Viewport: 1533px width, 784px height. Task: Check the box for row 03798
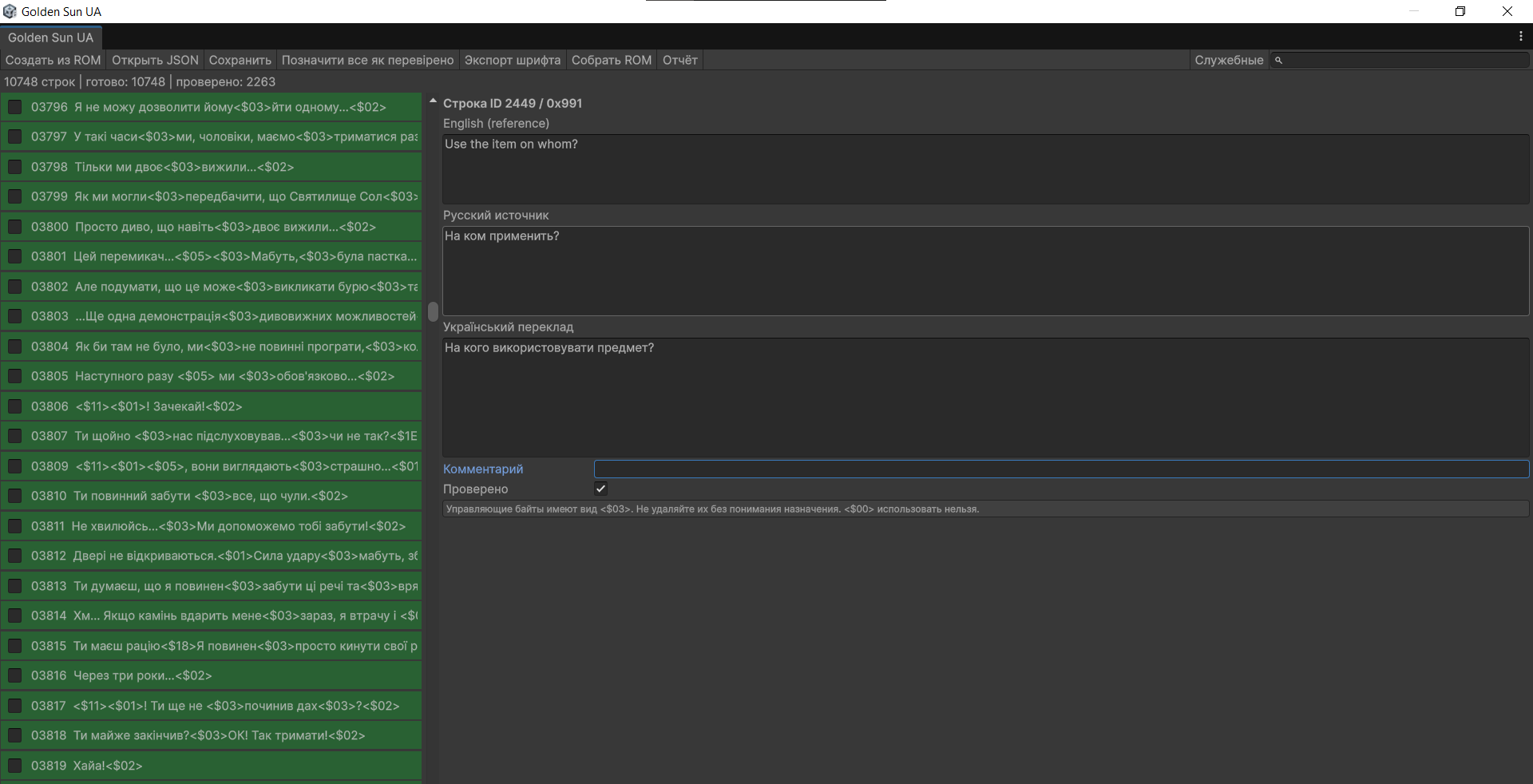pyautogui.click(x=14, y=167)
